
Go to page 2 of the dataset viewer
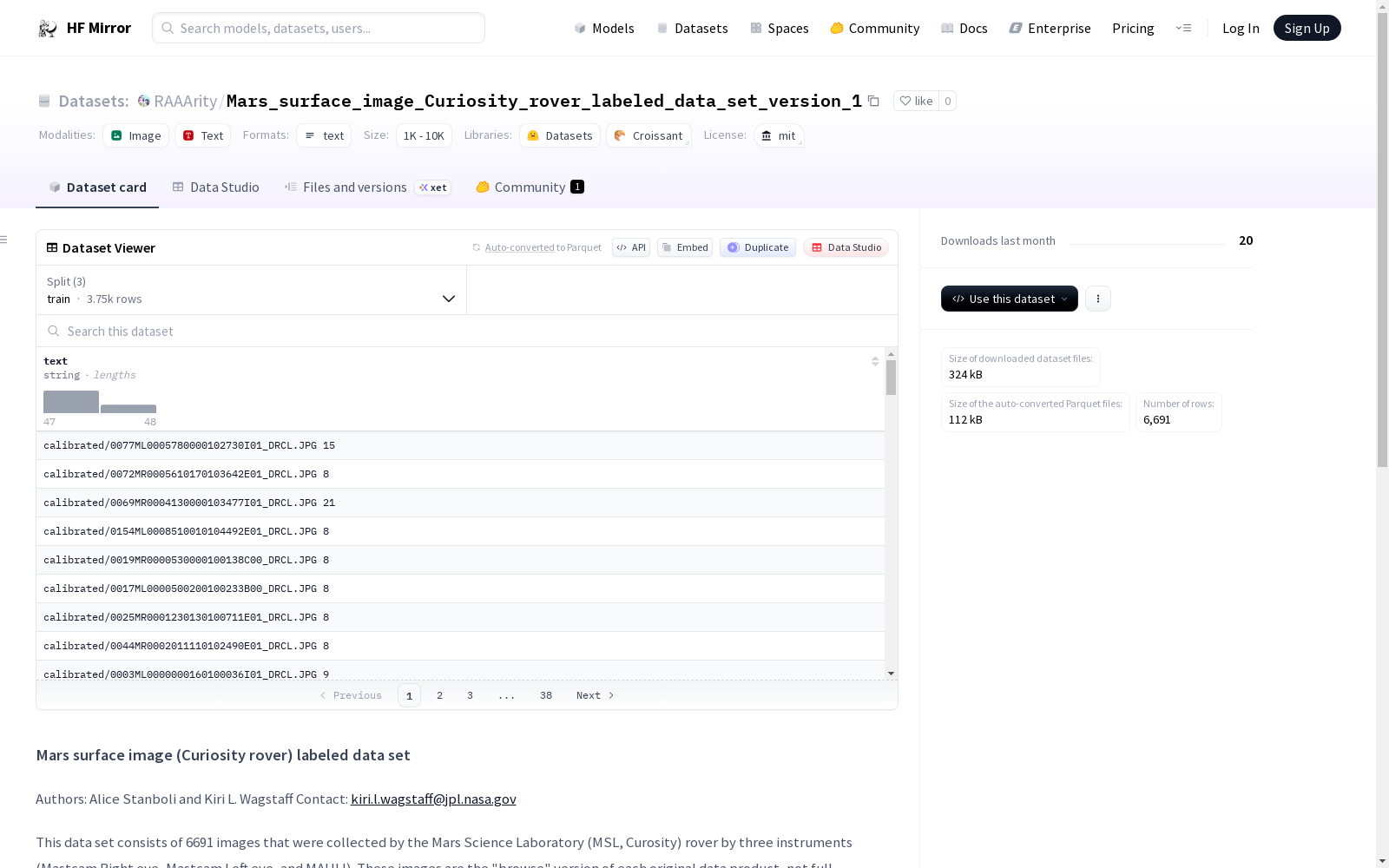coord(440,695)
